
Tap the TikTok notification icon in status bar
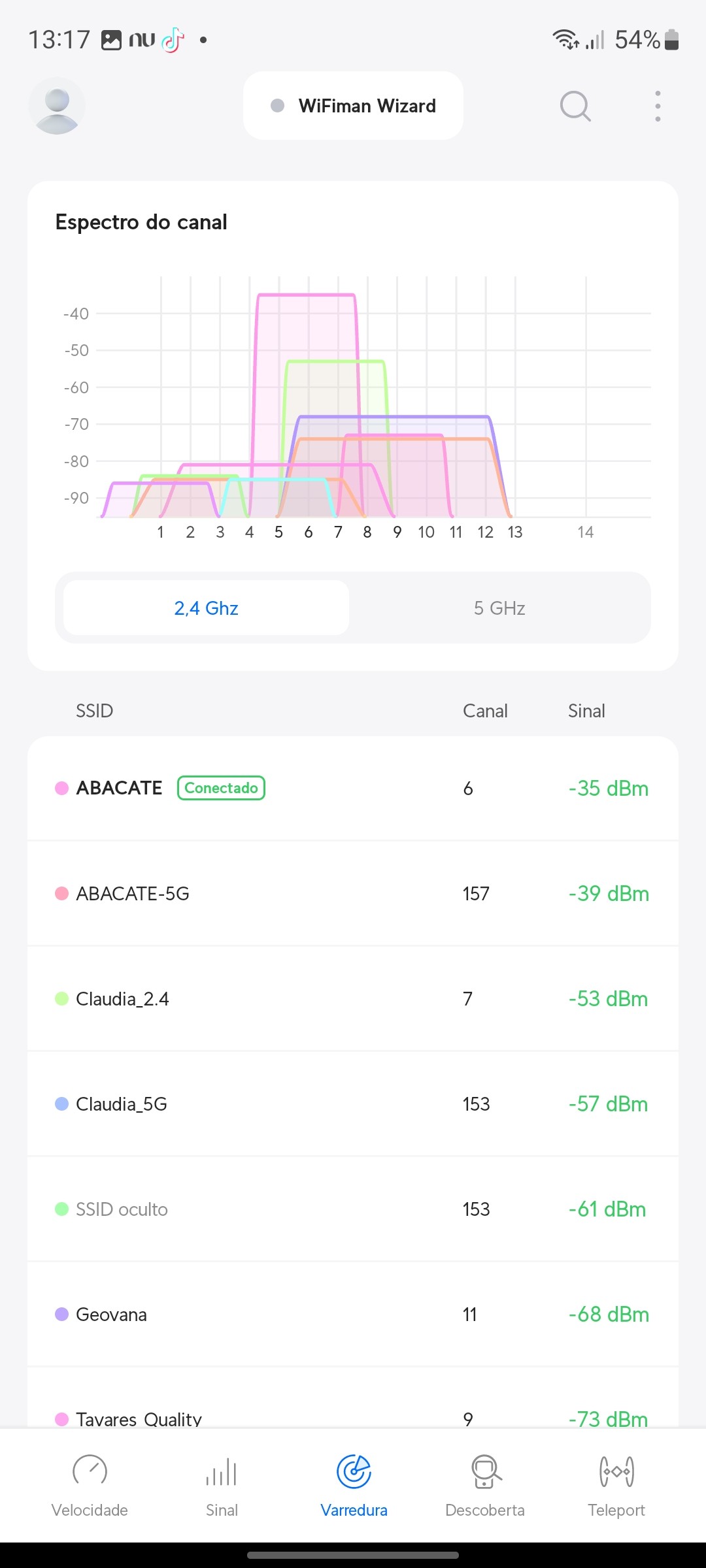(x=173, y=40)
